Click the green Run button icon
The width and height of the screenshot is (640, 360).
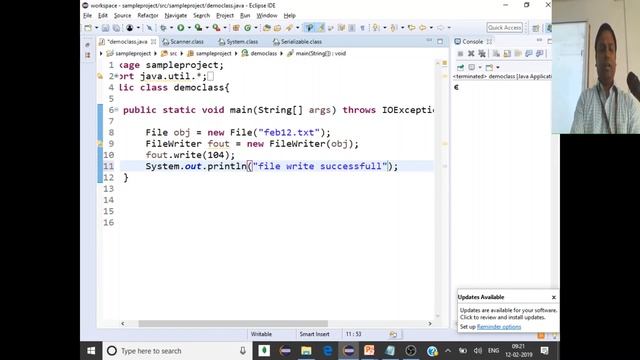click(180, 28)
